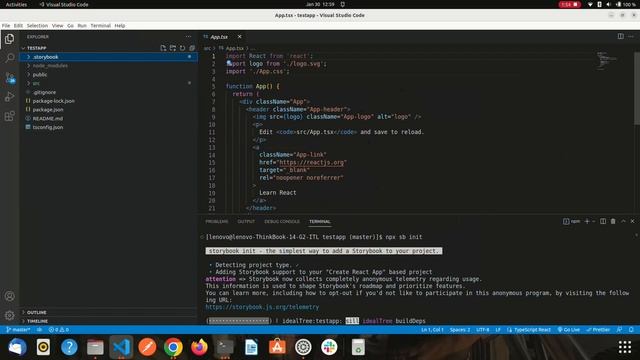Open the Manage gear icon

[x=9, y=315]
